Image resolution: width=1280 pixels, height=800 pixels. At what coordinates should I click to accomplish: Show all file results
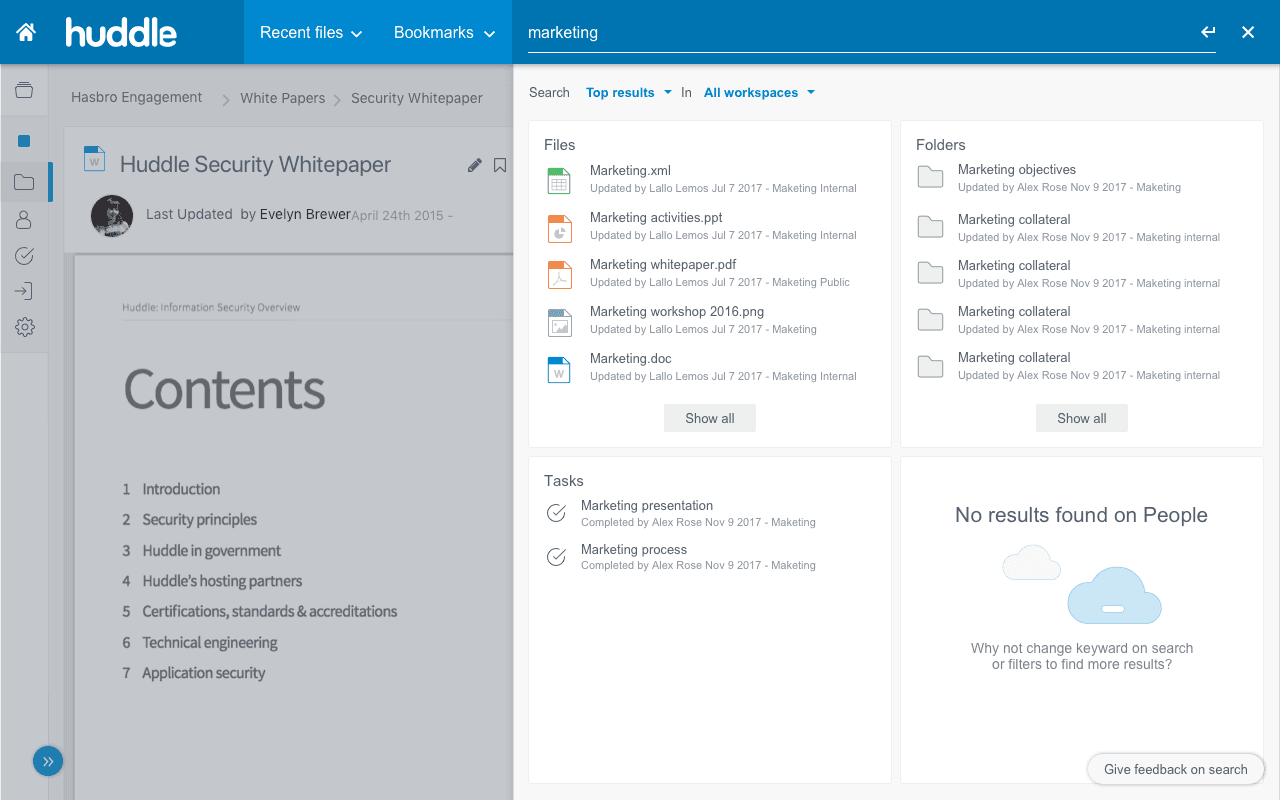(x=710, y=418)
